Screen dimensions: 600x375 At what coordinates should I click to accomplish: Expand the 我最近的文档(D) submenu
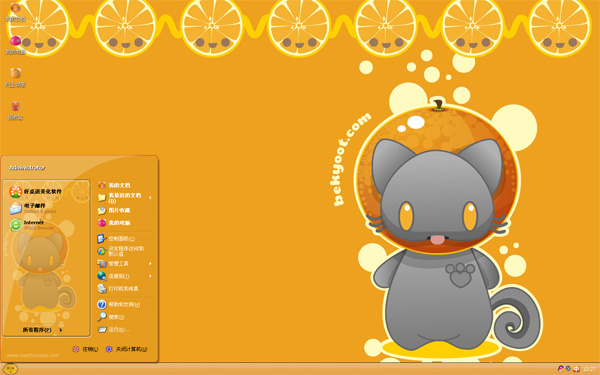point(125,197)
